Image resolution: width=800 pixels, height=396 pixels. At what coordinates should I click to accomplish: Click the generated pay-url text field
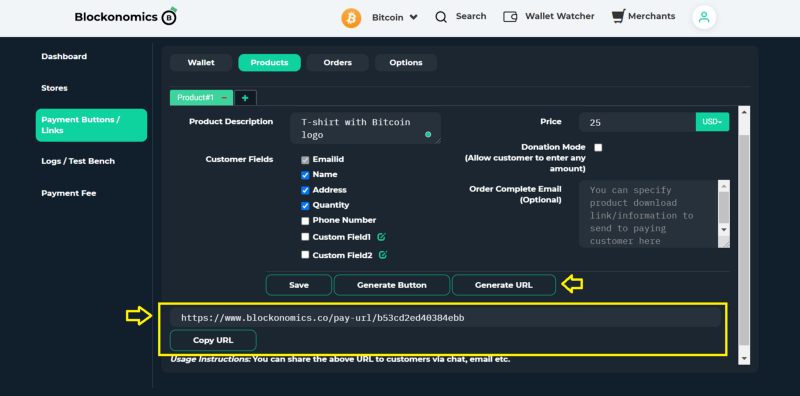coord(445,318)
